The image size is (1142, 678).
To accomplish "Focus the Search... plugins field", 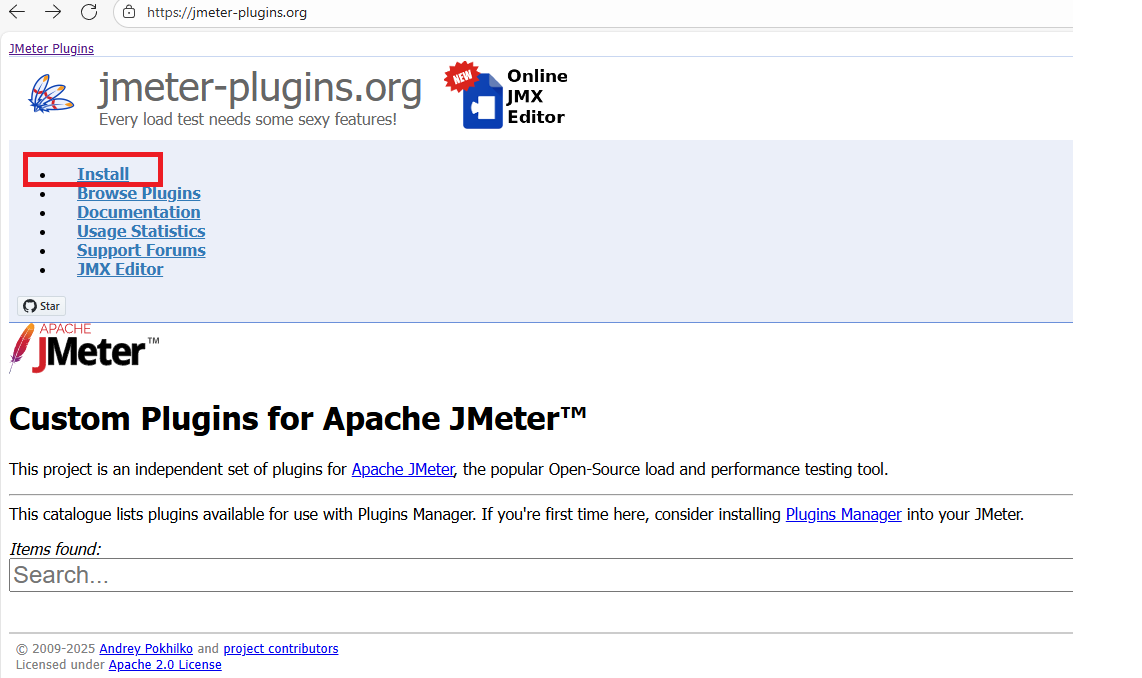I will pos(541,575).
